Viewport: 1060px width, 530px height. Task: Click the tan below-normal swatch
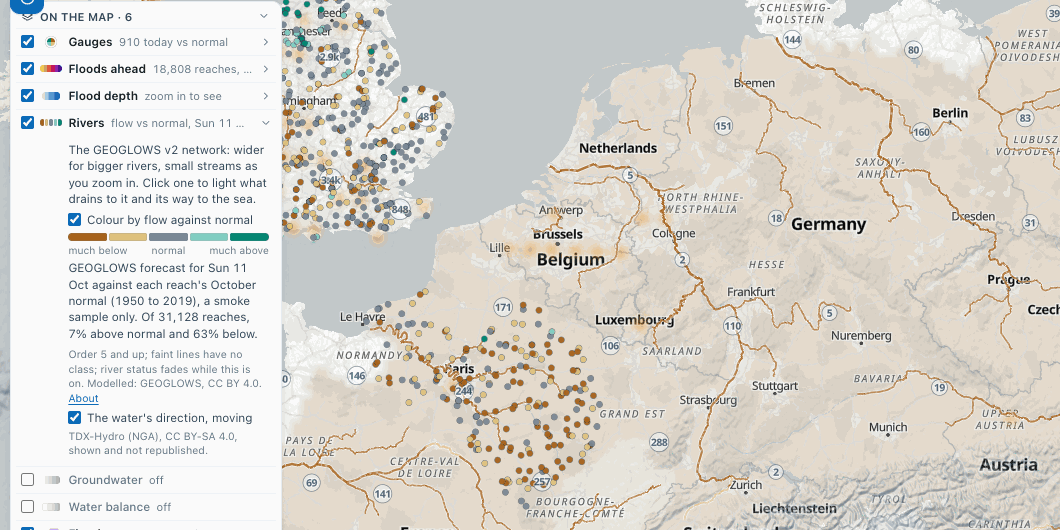click(128, 237)
